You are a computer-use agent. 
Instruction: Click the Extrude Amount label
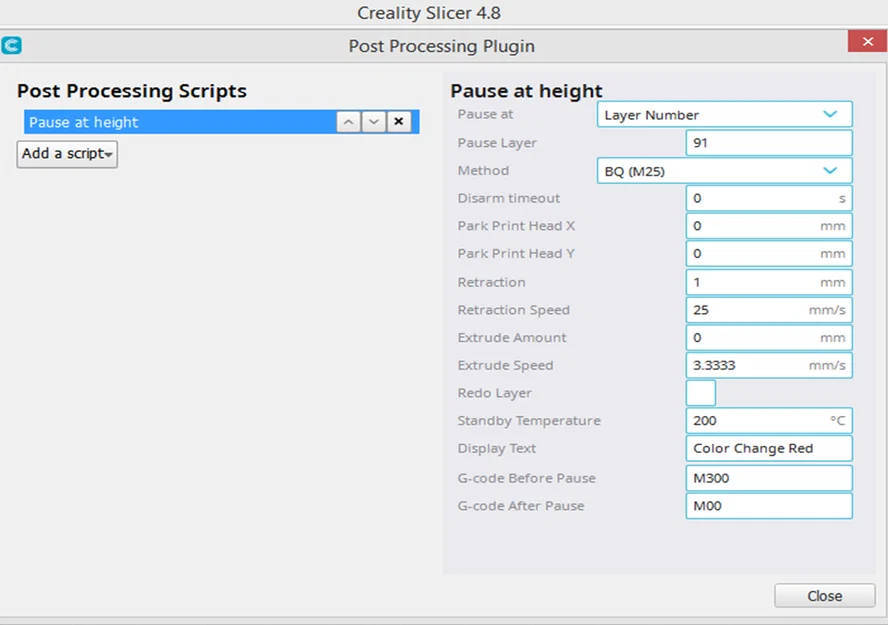(x=511, y=337)
